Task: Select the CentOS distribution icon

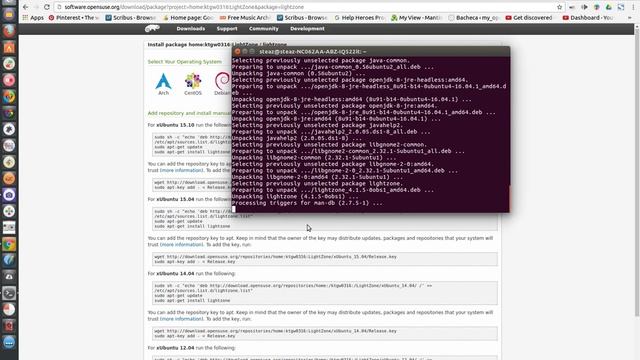Action: pyautogui.click(x=193, y=84)
